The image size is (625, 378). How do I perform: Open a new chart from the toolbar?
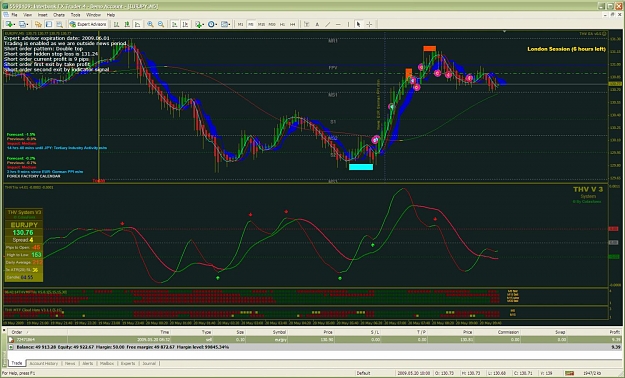pos(9,24)
